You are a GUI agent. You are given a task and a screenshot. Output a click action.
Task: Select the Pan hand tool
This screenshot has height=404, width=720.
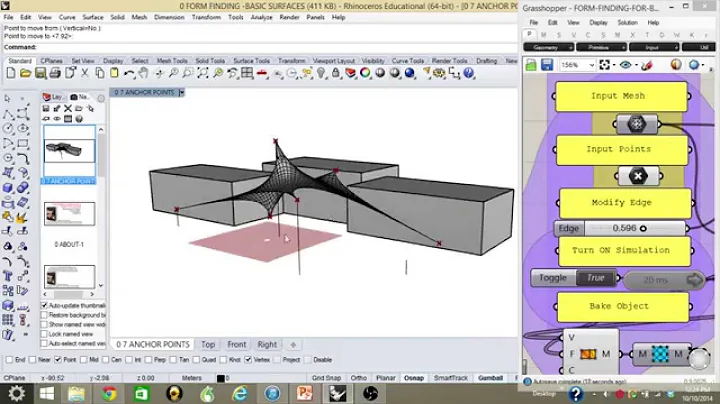[144, 73]
